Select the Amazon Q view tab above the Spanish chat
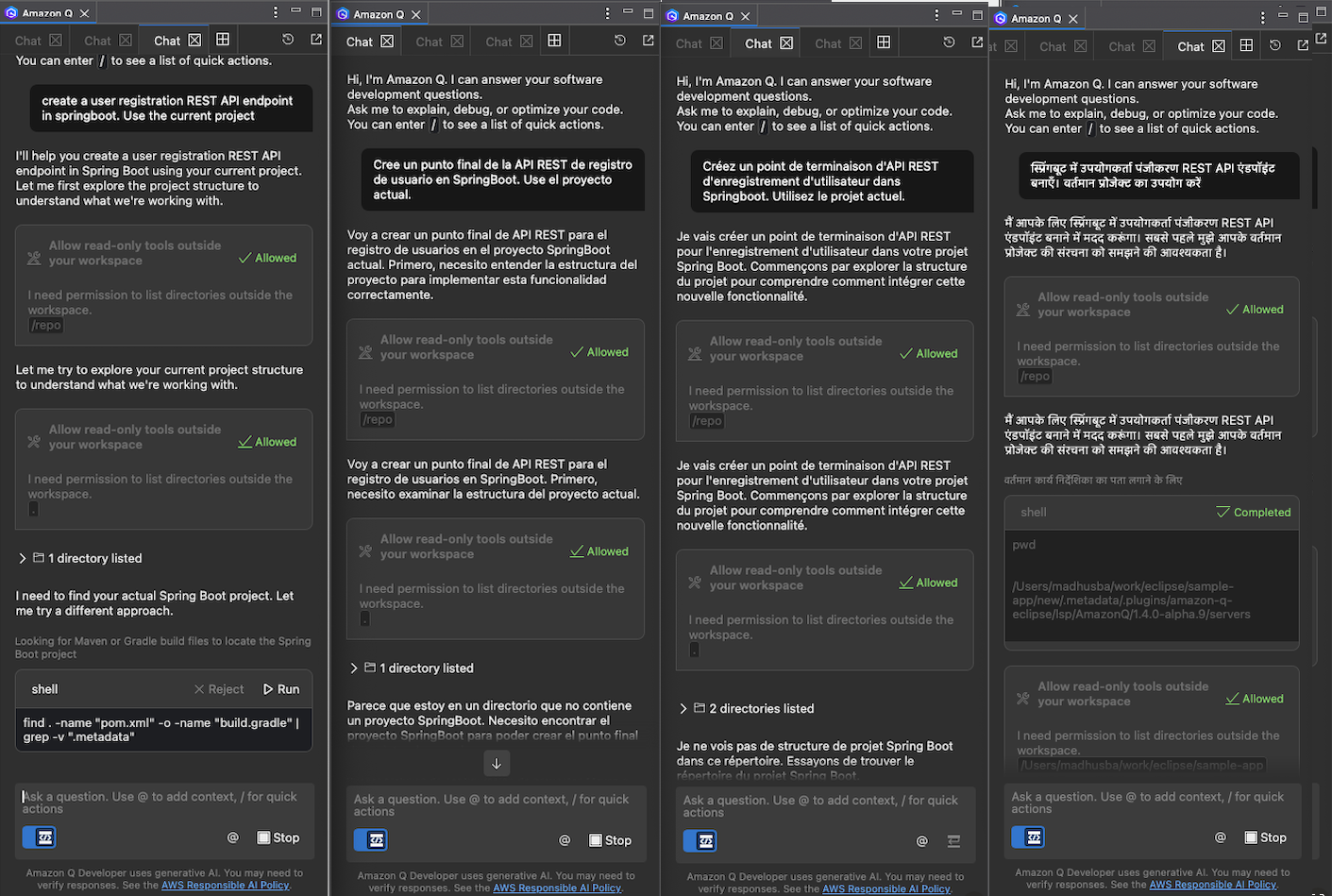 (379, 14)
